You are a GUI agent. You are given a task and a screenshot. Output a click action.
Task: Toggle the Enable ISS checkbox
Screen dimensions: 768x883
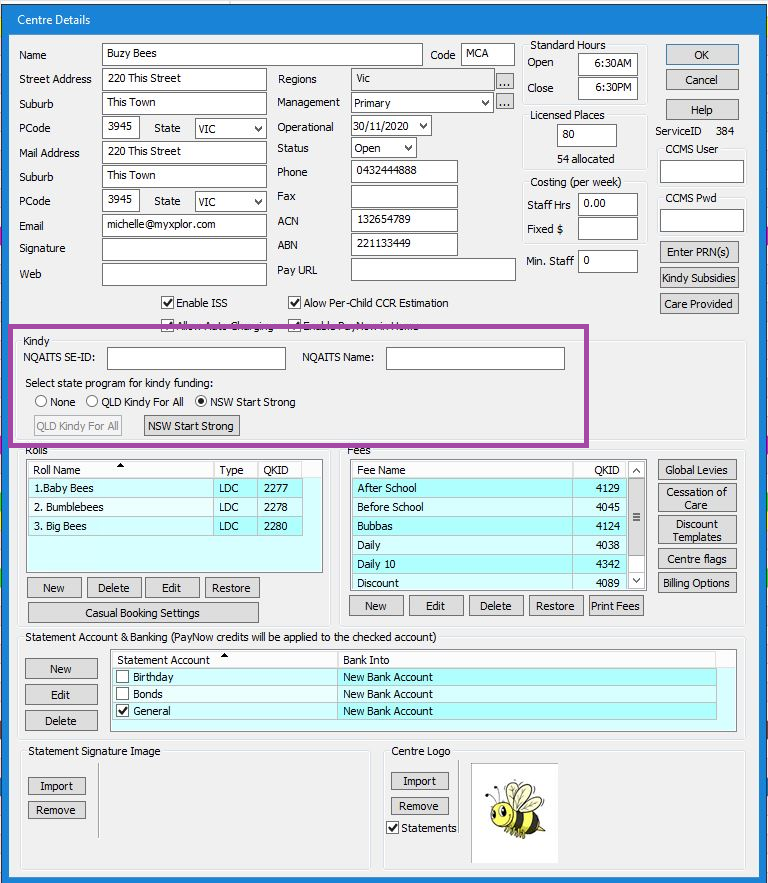pos(168,303)
